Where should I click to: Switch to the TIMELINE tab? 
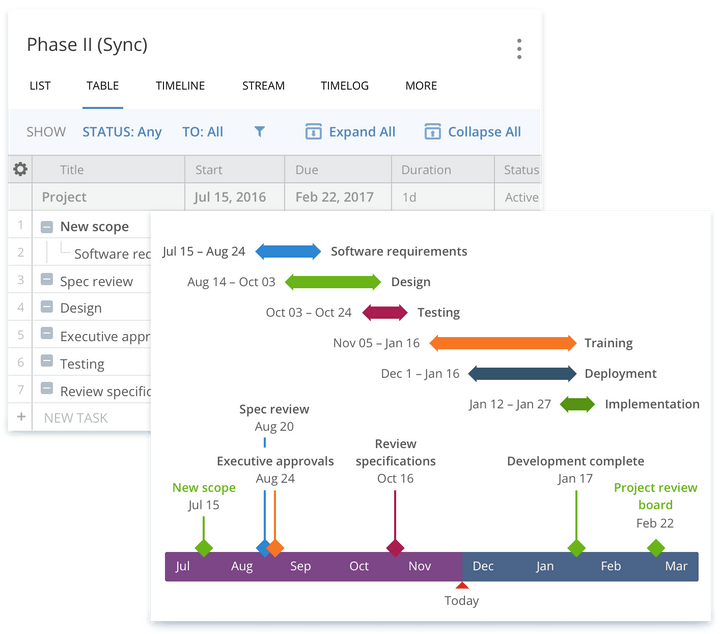pos(180,86)
